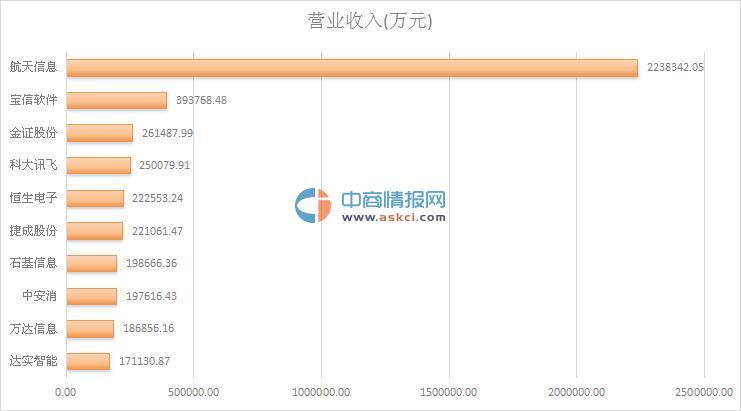Select data label 2238342.05

pyautogui.click(x=675, y=68)
